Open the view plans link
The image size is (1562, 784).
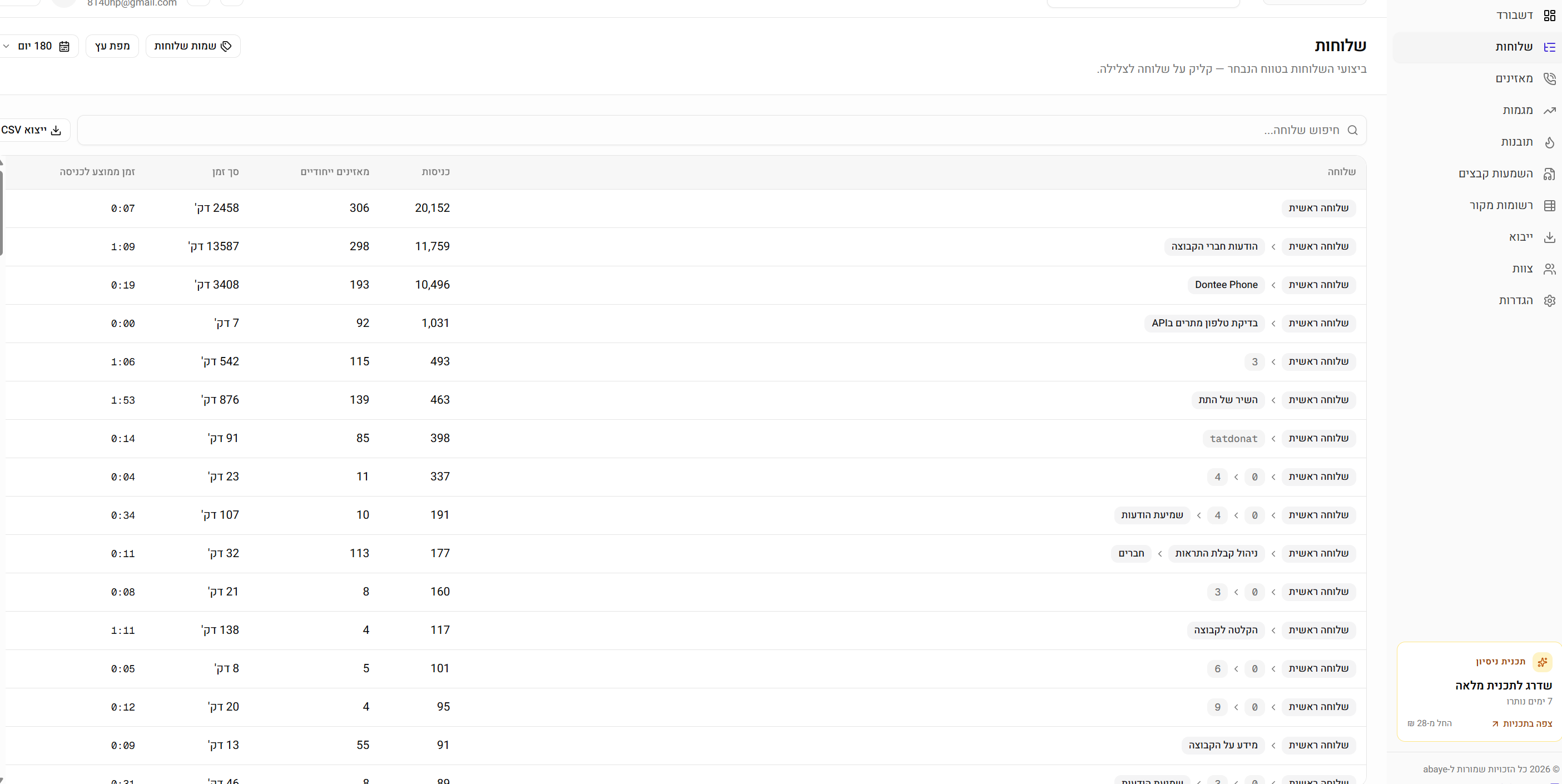tap(1522, 723)
